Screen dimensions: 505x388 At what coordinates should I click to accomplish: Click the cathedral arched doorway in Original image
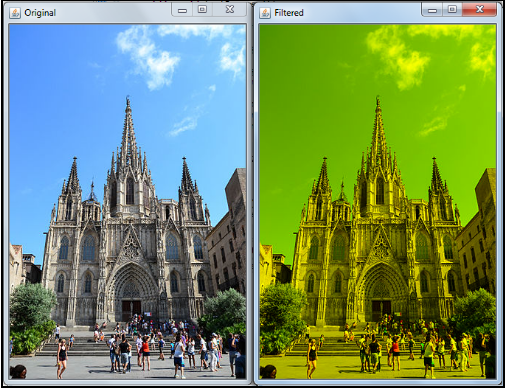132,293
